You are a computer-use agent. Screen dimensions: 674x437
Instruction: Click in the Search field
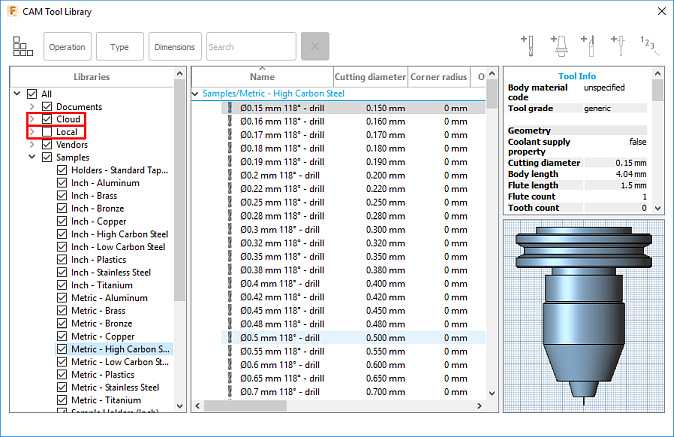[x=250, y=47]
